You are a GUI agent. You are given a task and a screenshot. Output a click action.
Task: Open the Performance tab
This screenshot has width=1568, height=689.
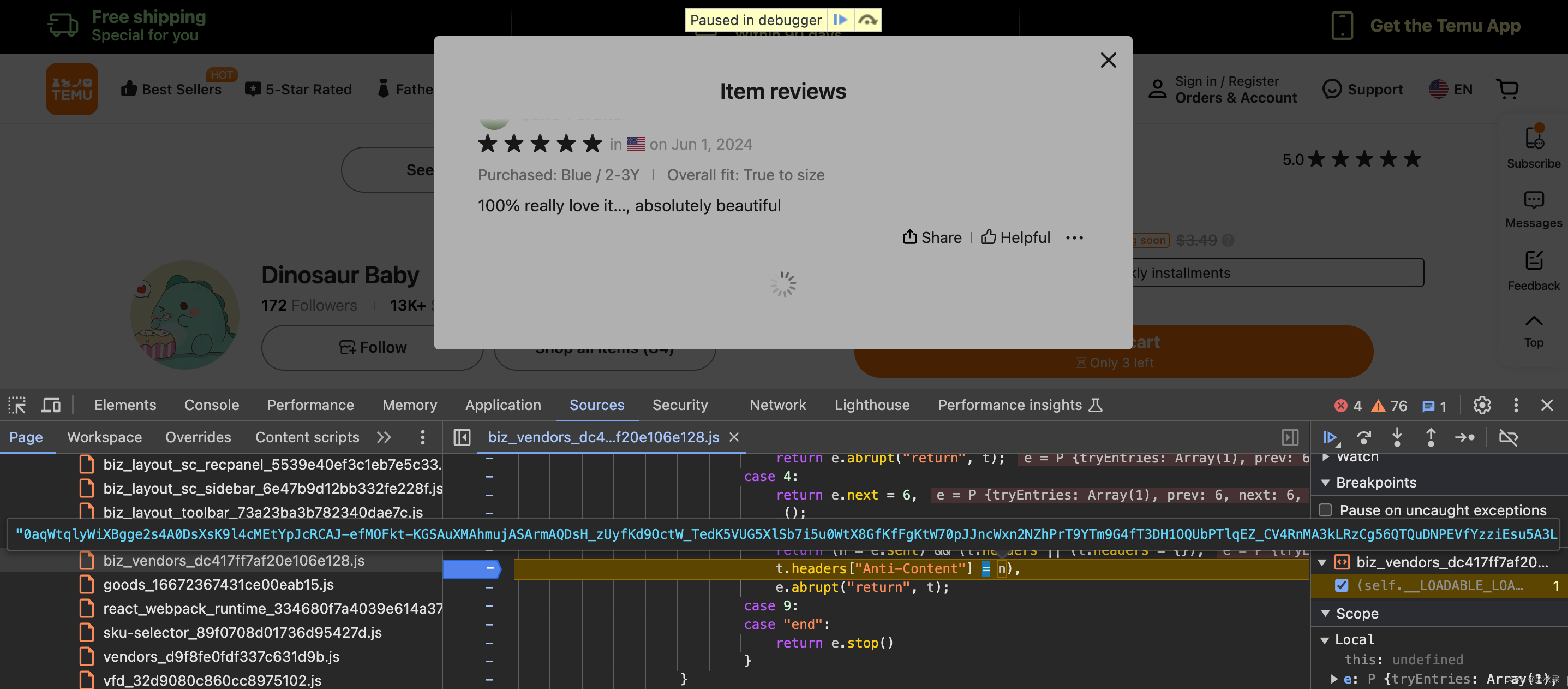(310, 405)
